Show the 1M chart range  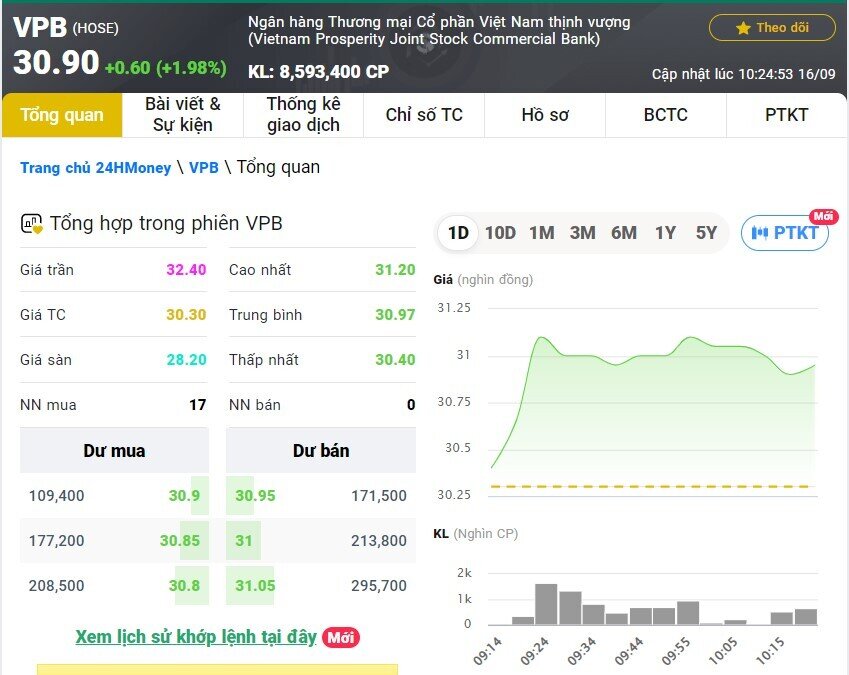pos(541,233)
